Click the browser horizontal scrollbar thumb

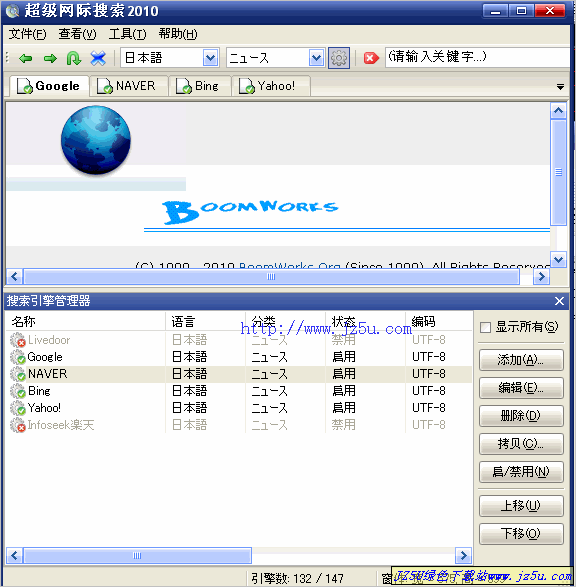pyautogui.click(x=271, y=277)
